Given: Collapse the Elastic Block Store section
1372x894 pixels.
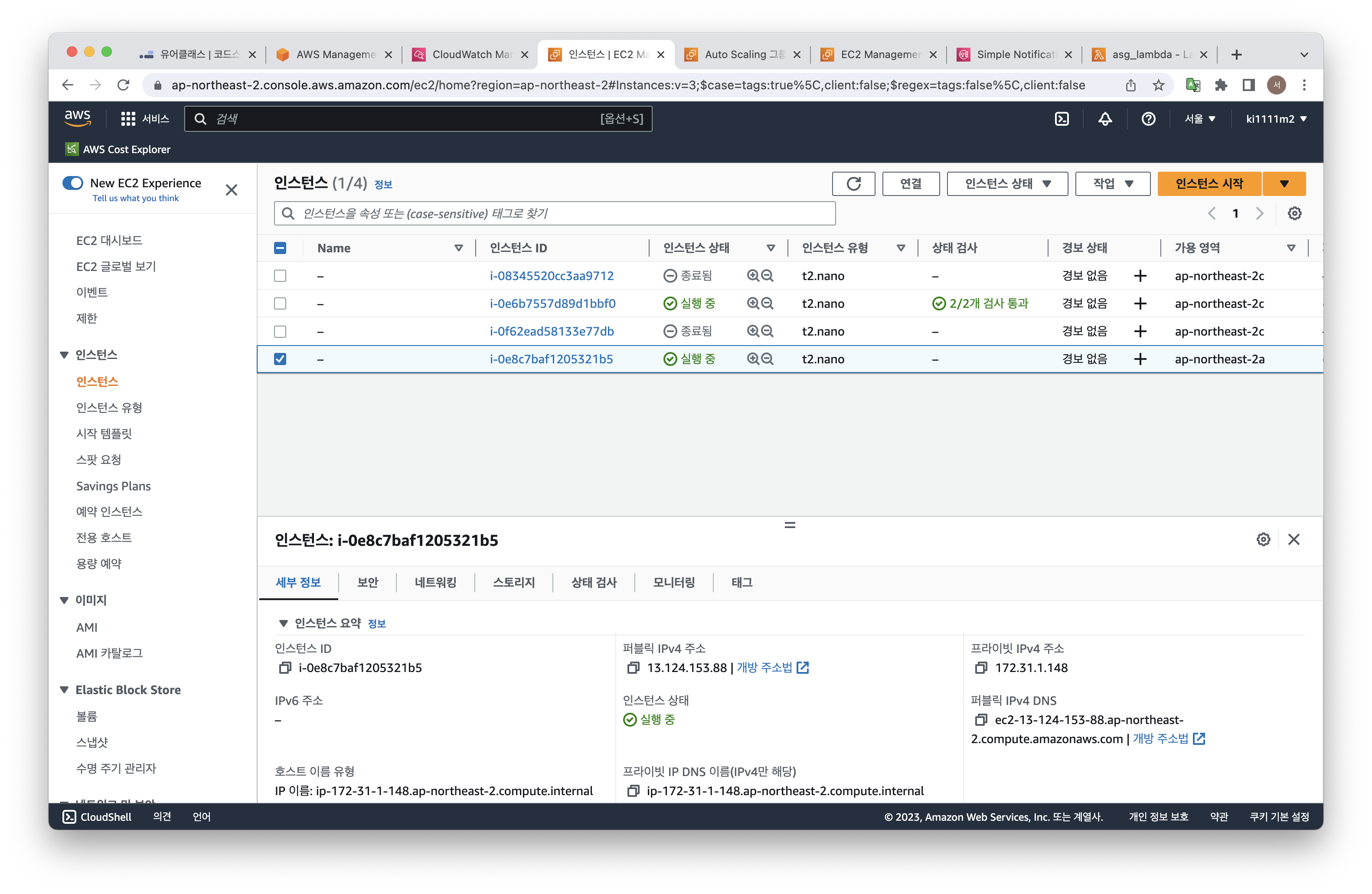Looking at the screenshot, I should point(64,690).
